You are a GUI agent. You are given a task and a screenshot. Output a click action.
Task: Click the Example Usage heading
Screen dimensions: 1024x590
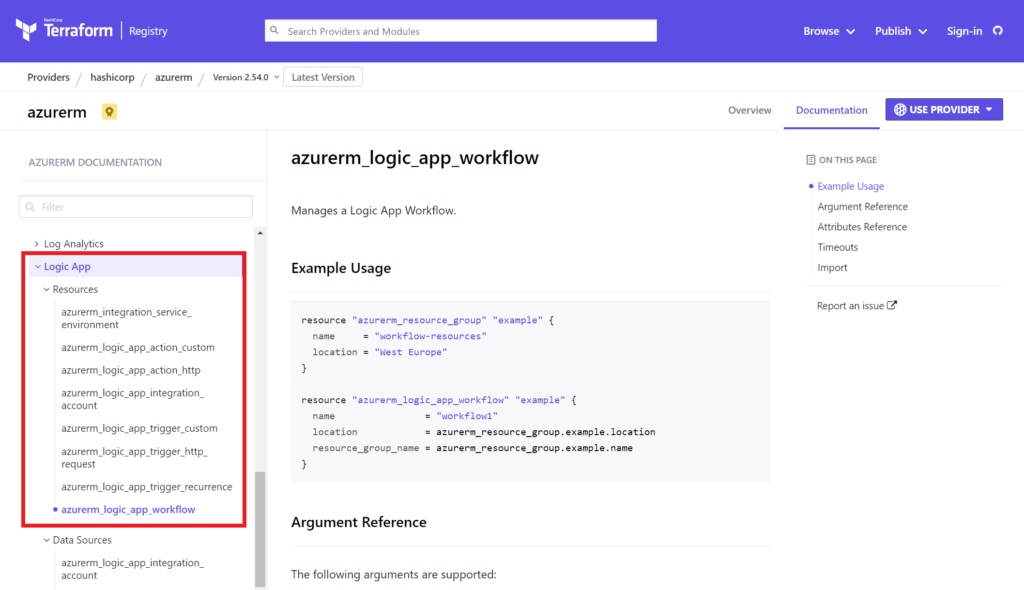coord(341,268)
